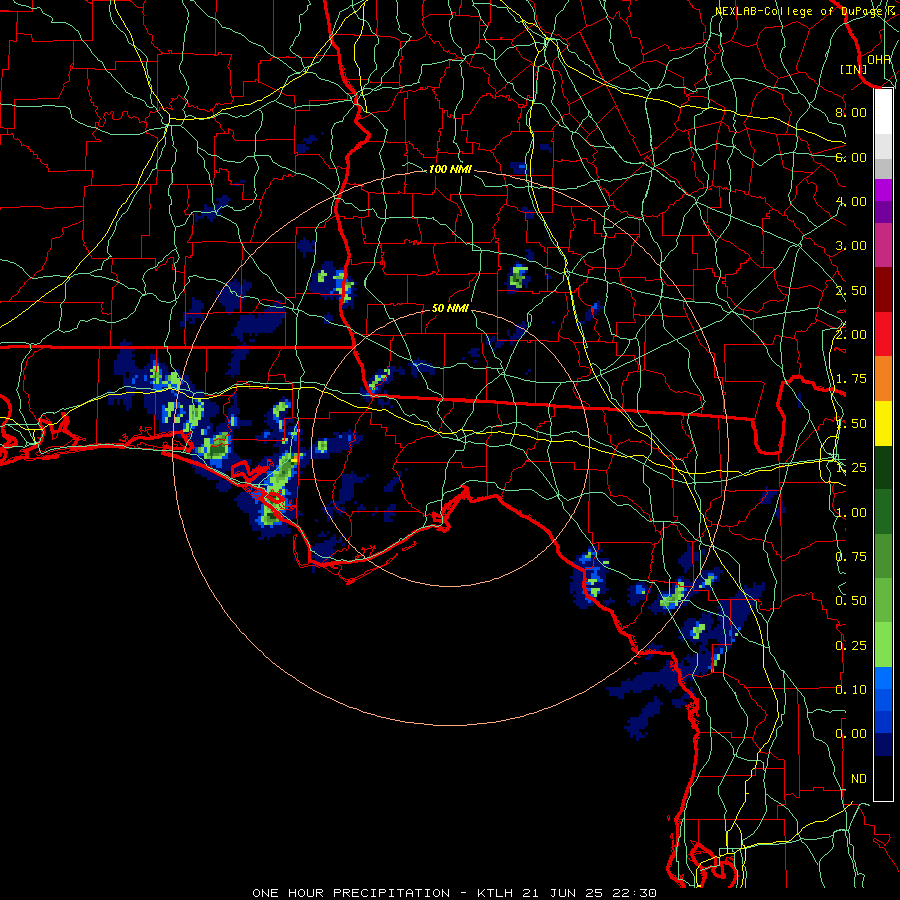Viewport: 900px width, 900px height.
Task: Click the 2.00 legend value
Action: 851,335
